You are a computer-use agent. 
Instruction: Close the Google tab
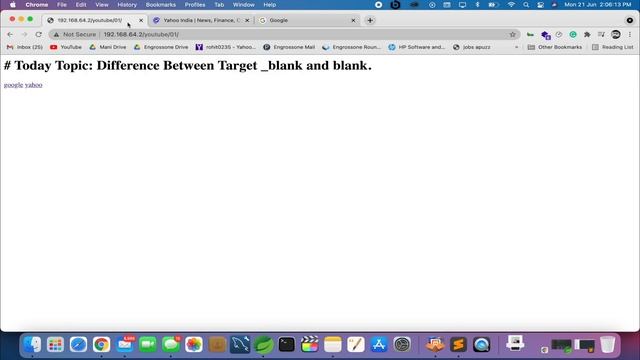353,20
